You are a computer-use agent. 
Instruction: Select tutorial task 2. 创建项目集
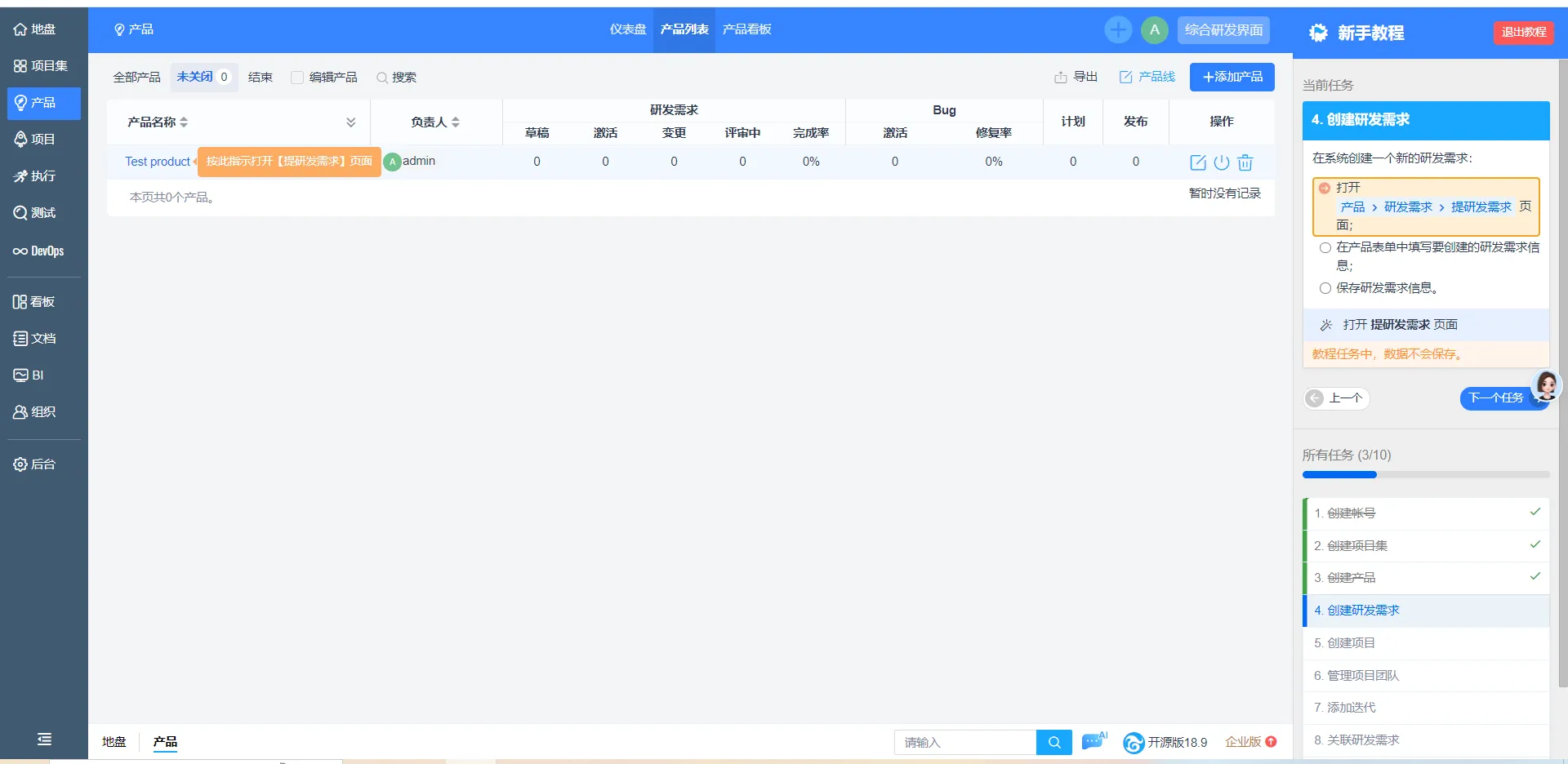pyautogui.click(x=1428, y=546)
